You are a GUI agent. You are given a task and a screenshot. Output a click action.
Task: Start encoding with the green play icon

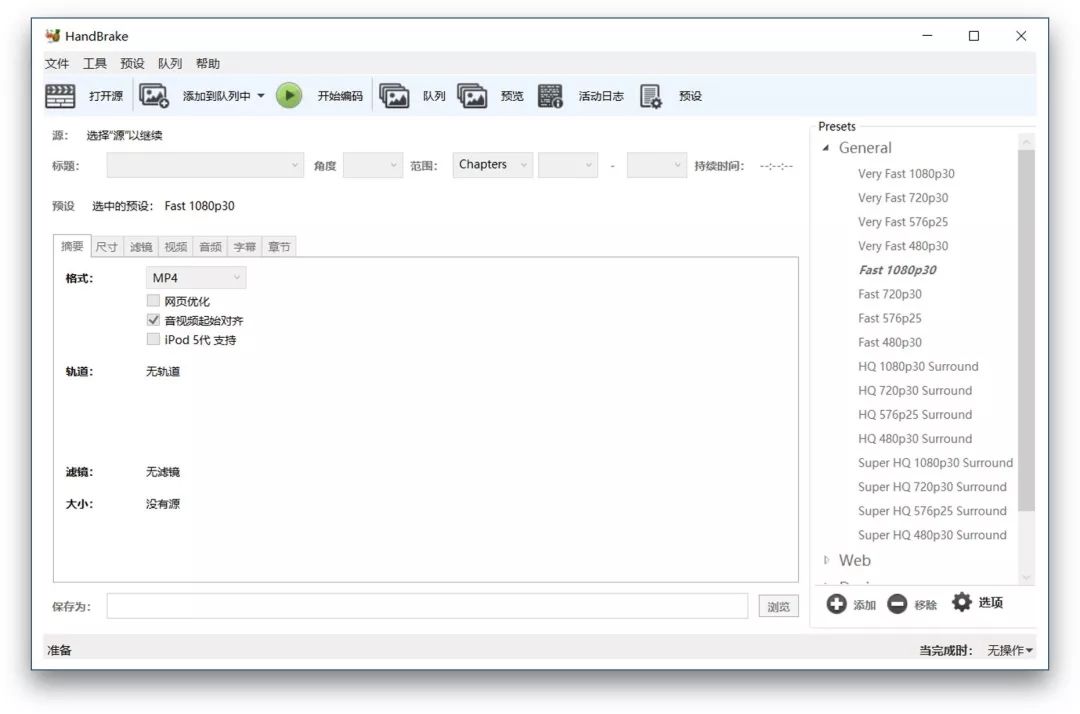(x=289, y=96)
